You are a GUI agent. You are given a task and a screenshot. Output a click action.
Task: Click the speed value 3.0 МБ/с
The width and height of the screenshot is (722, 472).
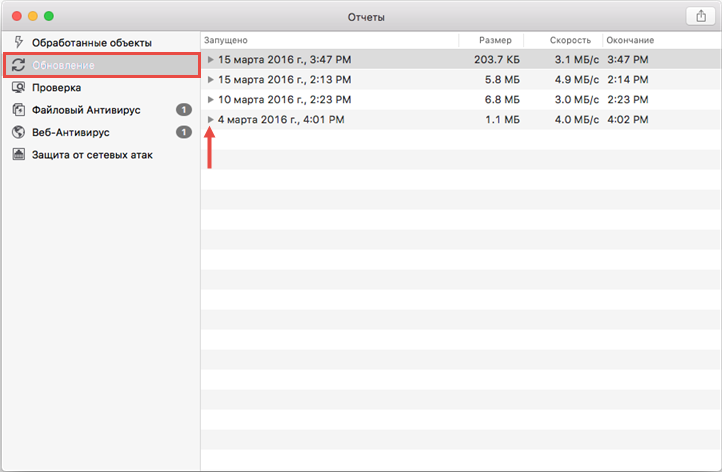pos(576,99)
